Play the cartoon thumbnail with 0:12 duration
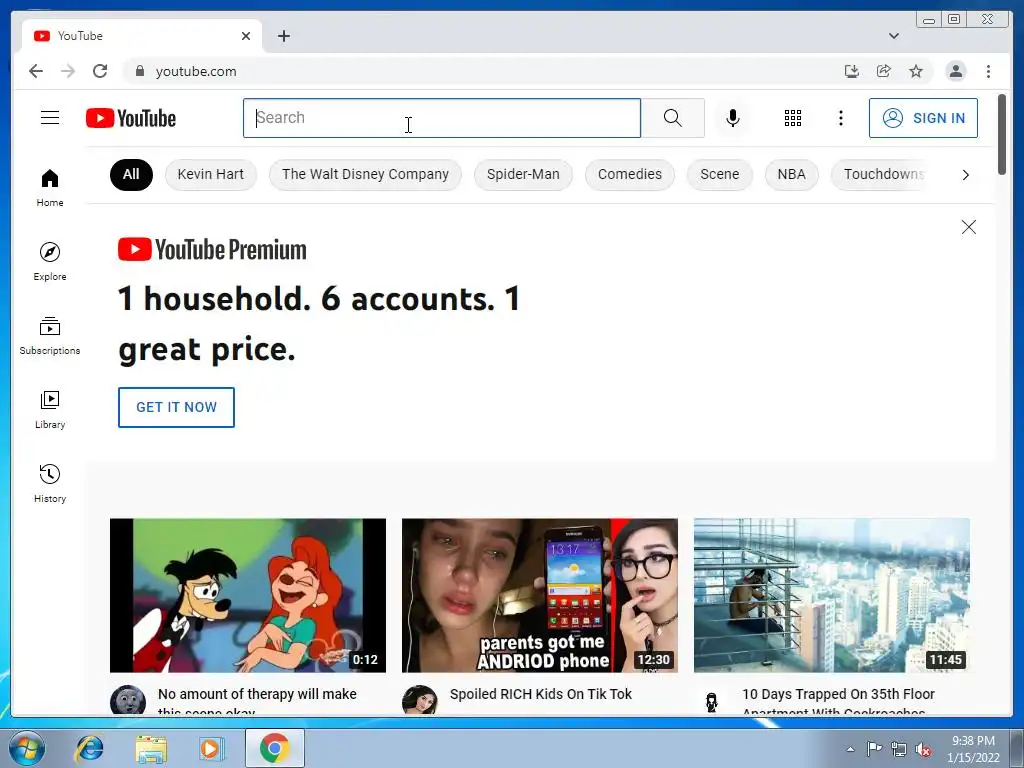This screenshot has height=768, width=1024. click(x=248, y=595)
